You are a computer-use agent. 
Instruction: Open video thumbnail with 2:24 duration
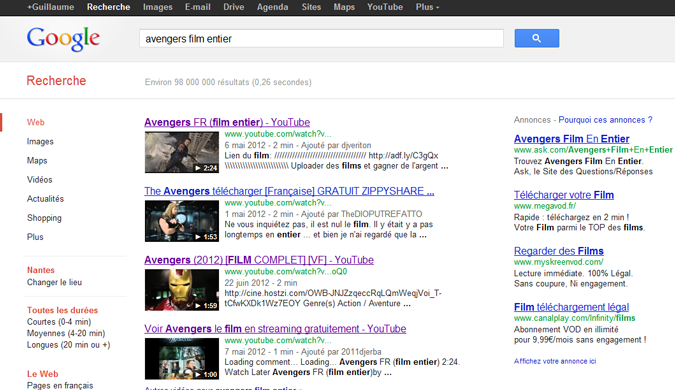(x=182, y=152)
